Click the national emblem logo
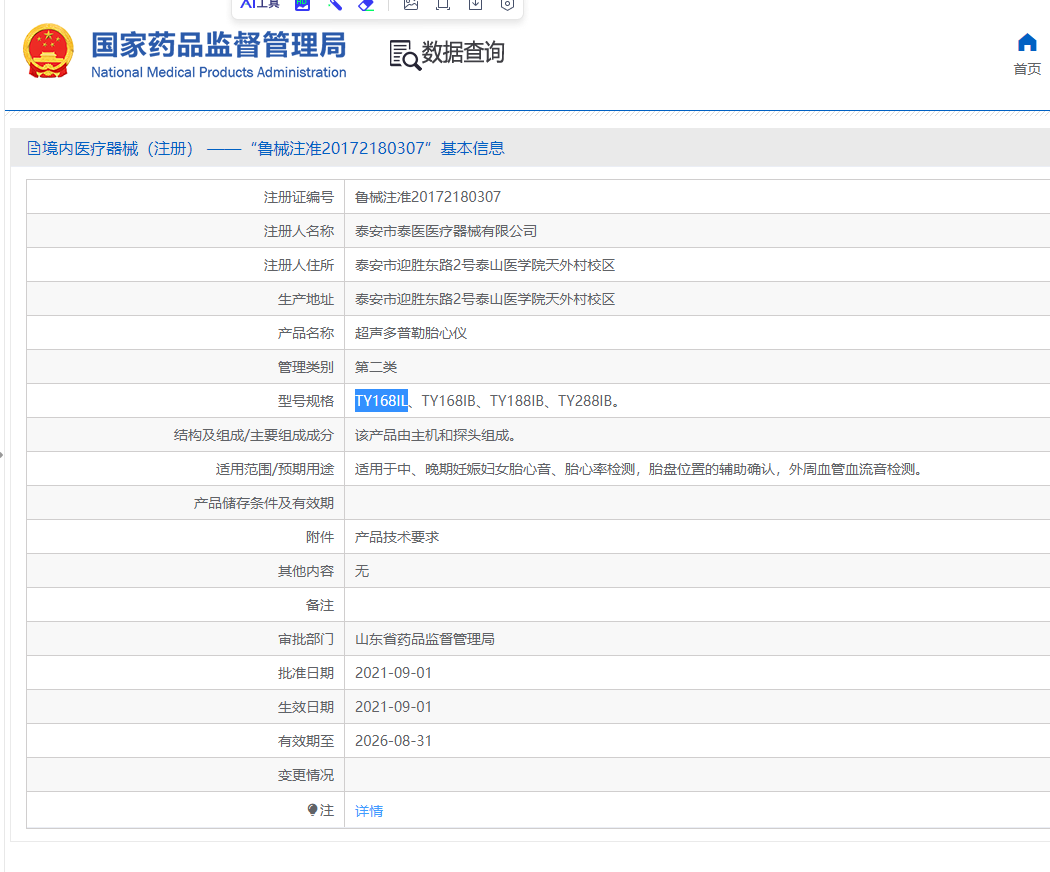The height and width of the screenshot is (872, 1050). click(x=48, y=52)
